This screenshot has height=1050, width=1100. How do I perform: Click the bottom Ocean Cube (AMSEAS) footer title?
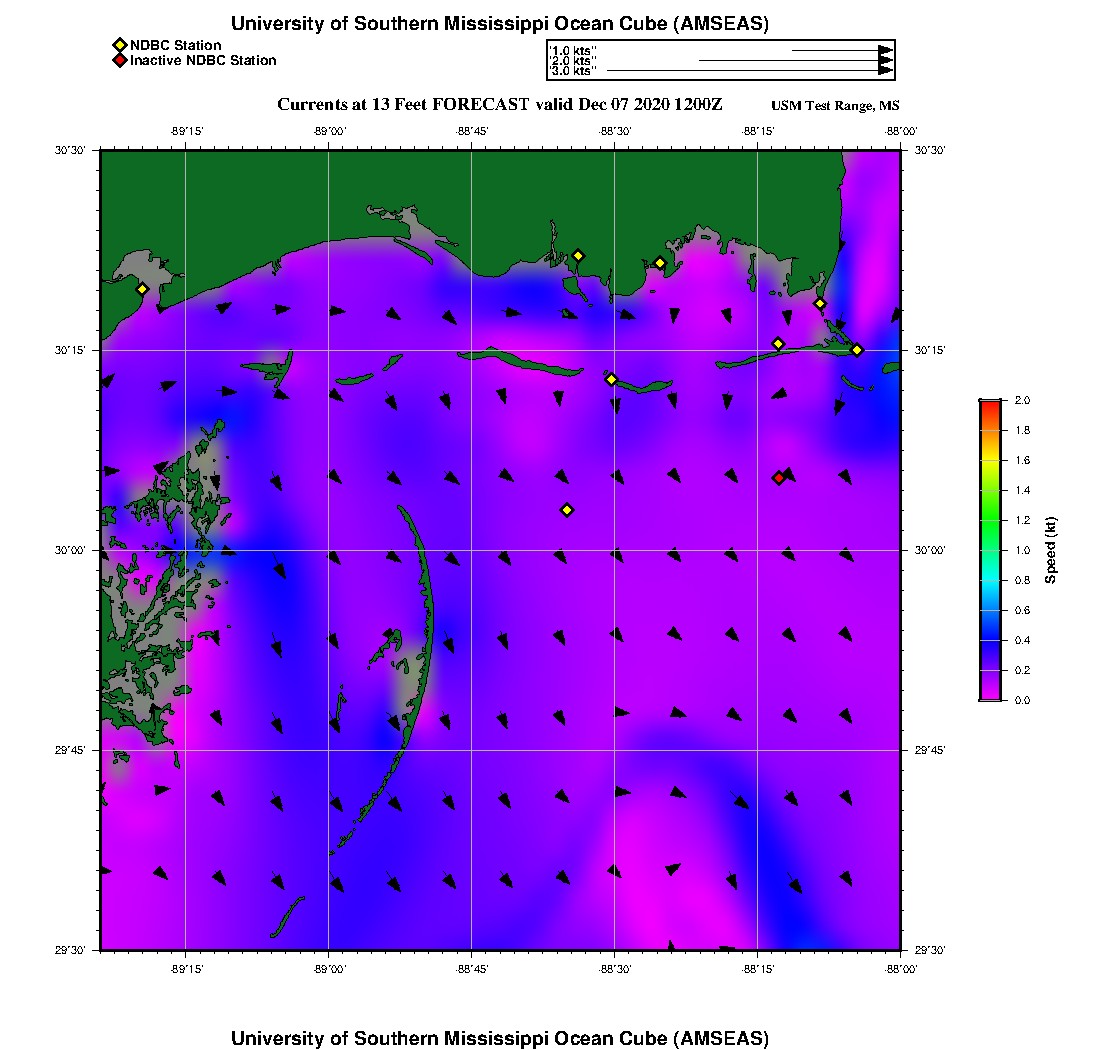[x=499, y=1038]
